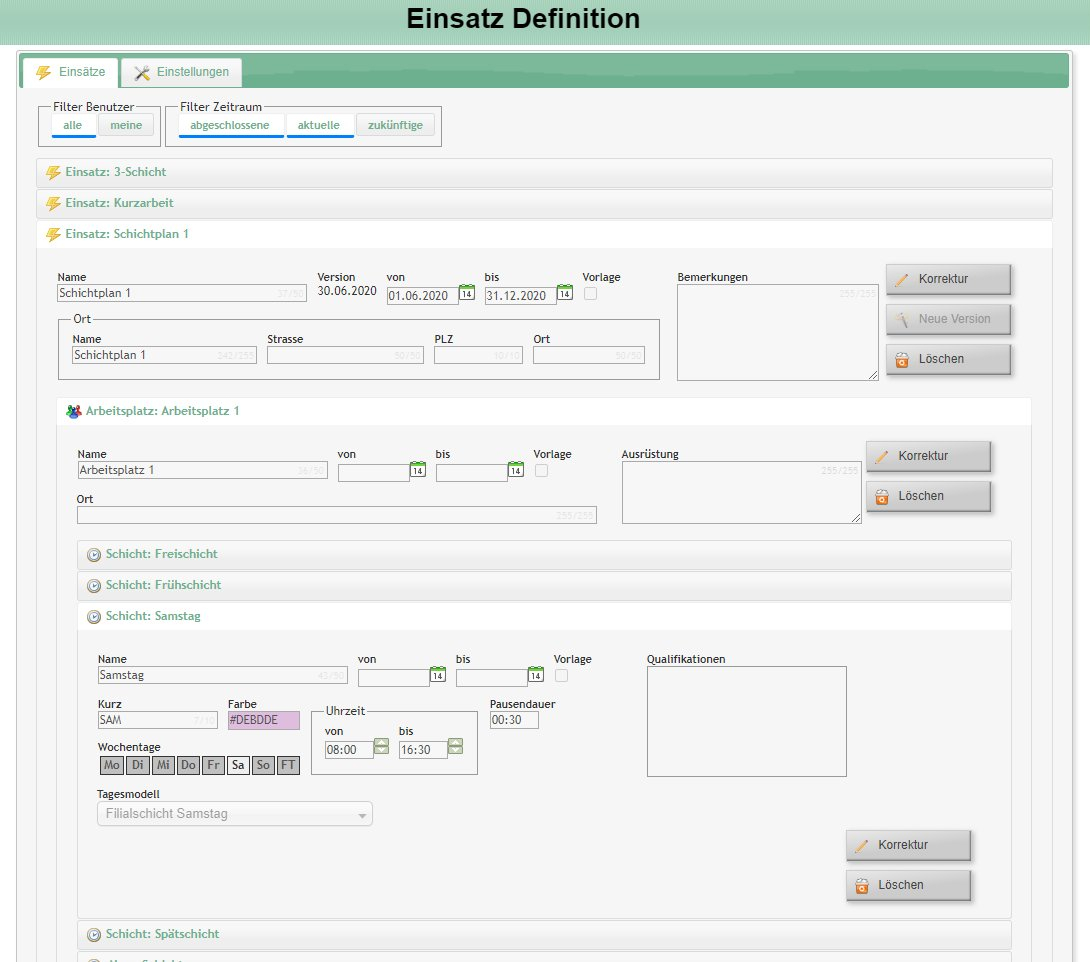Screen dimensions: 1090x962
Task: Tick the Einsatz Vorlage checkbox
Action: coord(590,293)
